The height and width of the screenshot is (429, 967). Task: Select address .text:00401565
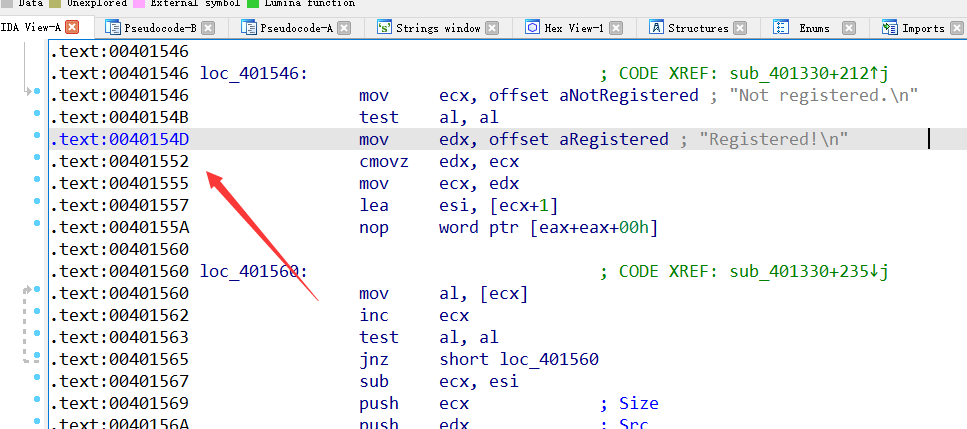119,359
